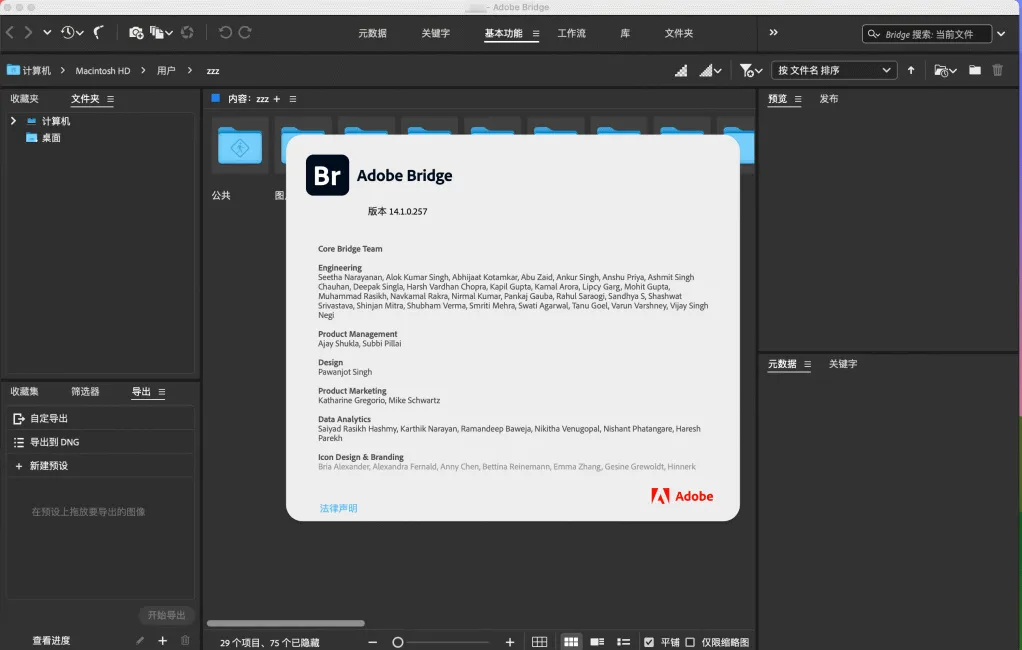Go forward with the right arrow
1022x650 pixels.
click(28, 33)
